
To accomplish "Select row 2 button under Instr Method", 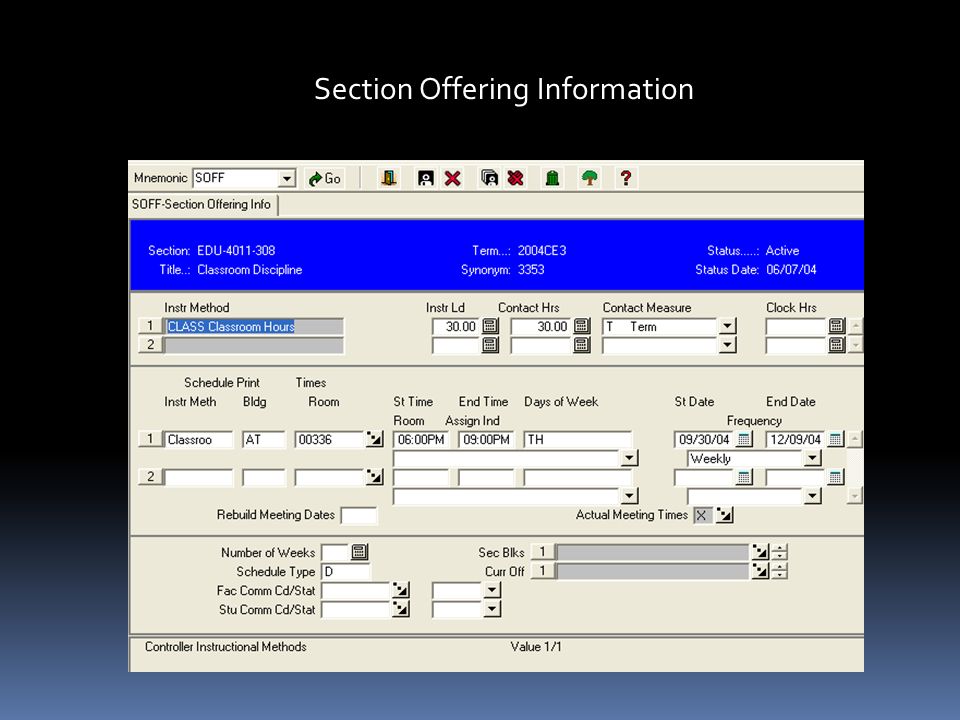I will pyautogui.click(x=150, y=345).
